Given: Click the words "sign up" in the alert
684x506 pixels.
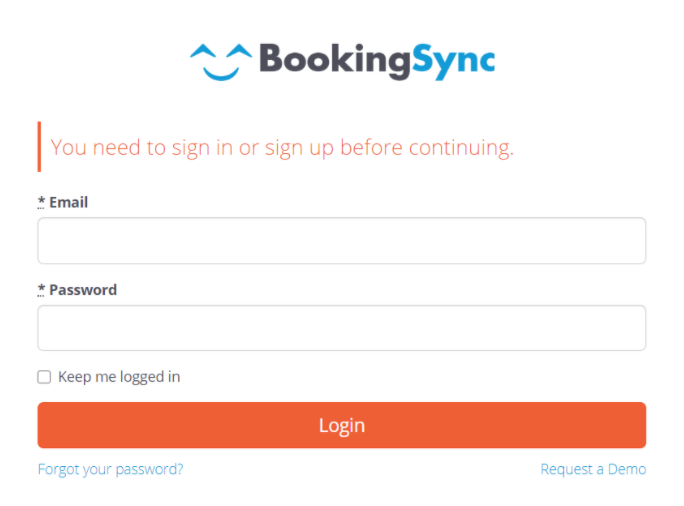Looking at the screenshot, I should point(297,148).
